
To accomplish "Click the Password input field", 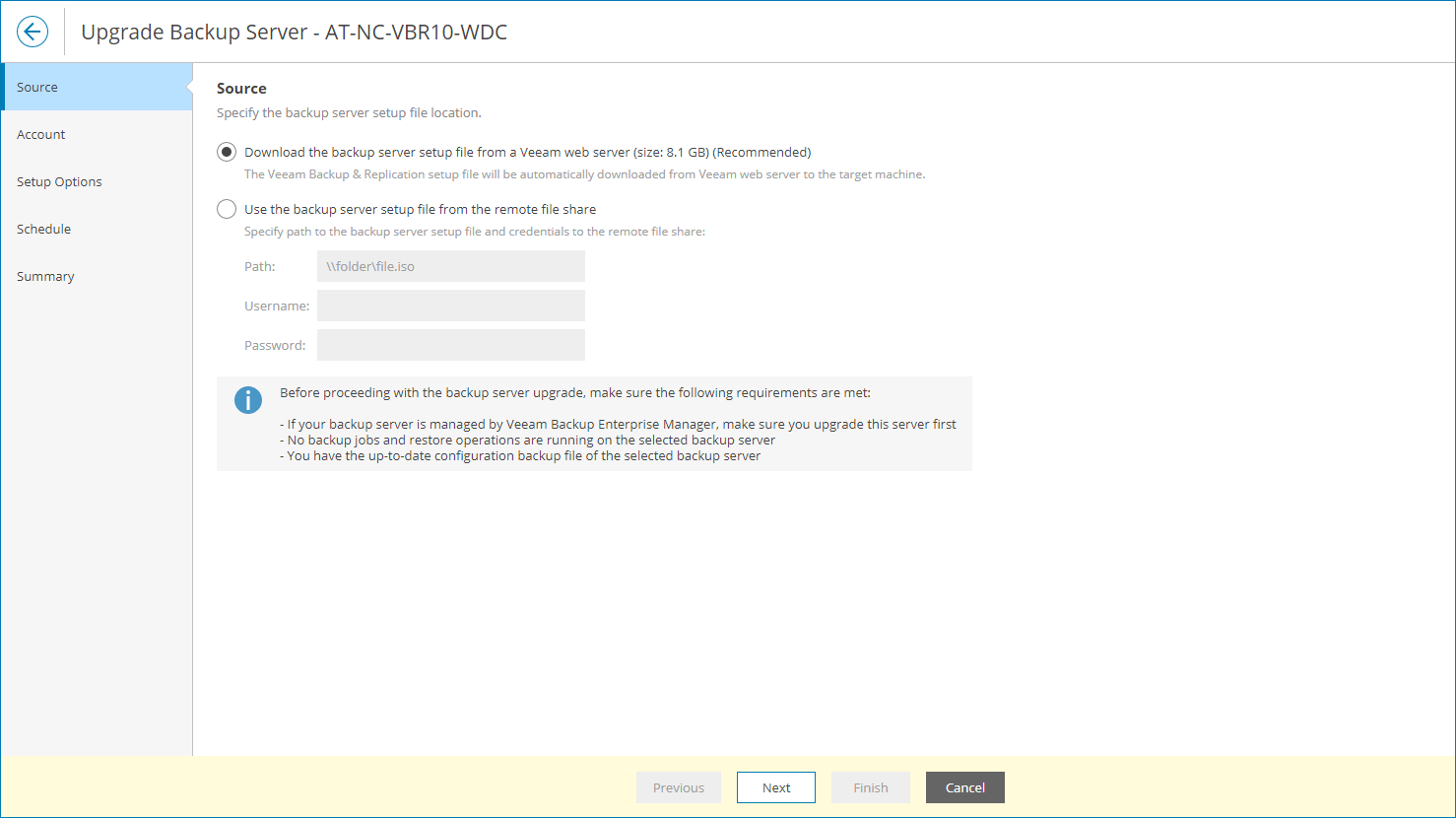I will [451, 345].
